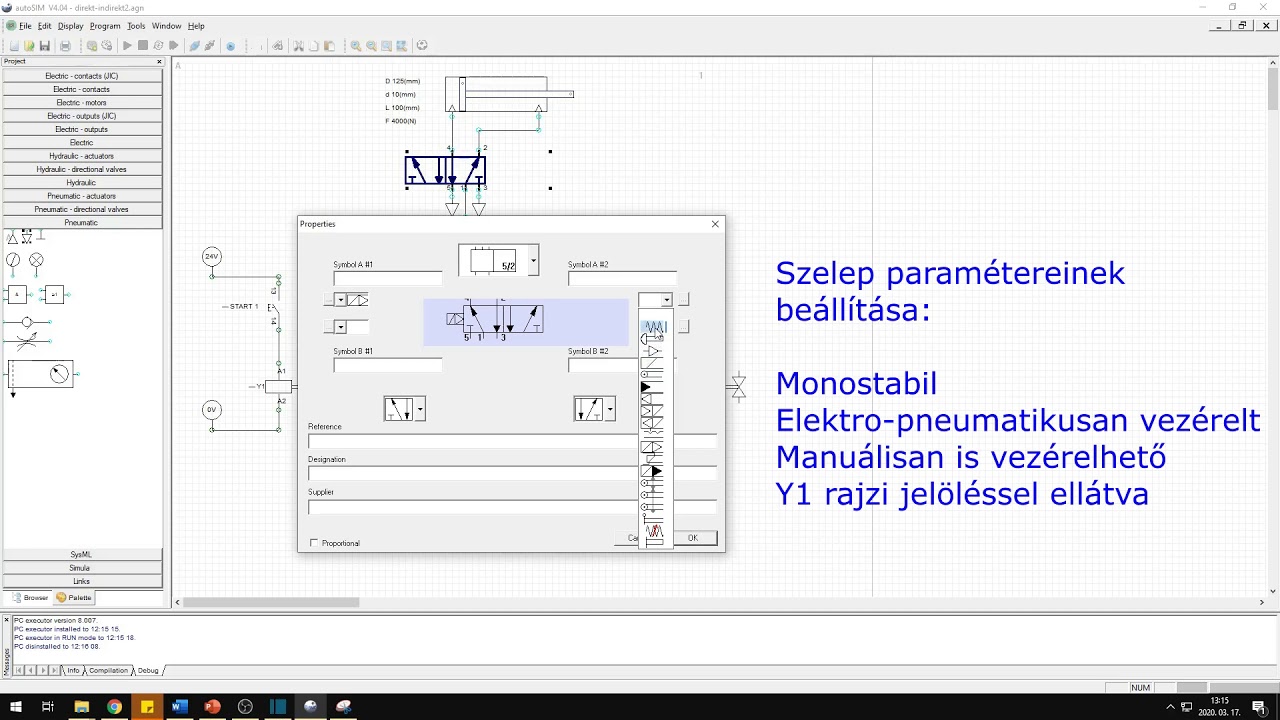
Task: Click the Zoom out magnifier icon
Action: tap(371, 46)
